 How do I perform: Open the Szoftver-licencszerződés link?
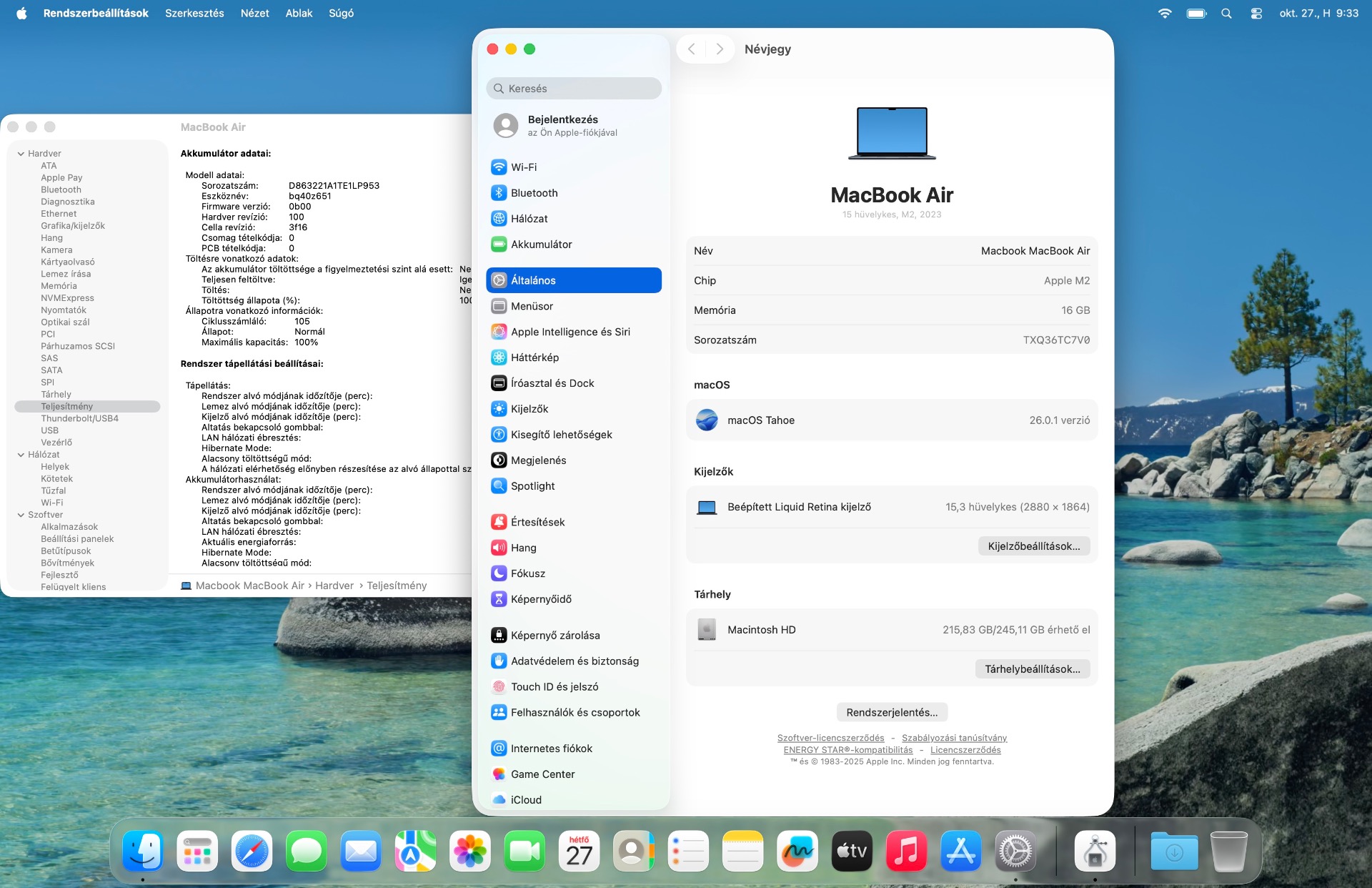click(830, 738)
